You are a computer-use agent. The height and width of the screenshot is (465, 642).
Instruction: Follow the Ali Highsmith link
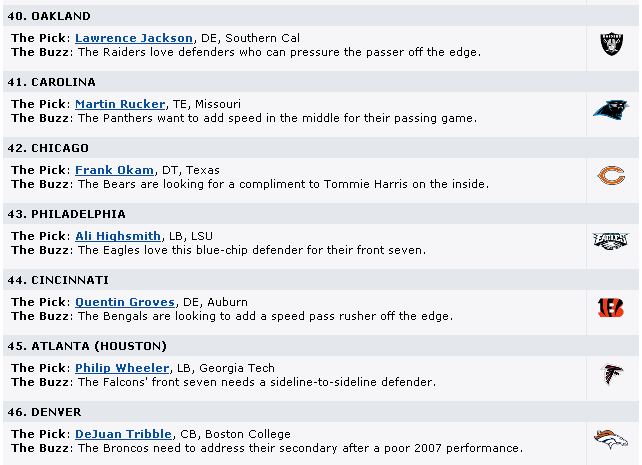[x=118, y=236]
